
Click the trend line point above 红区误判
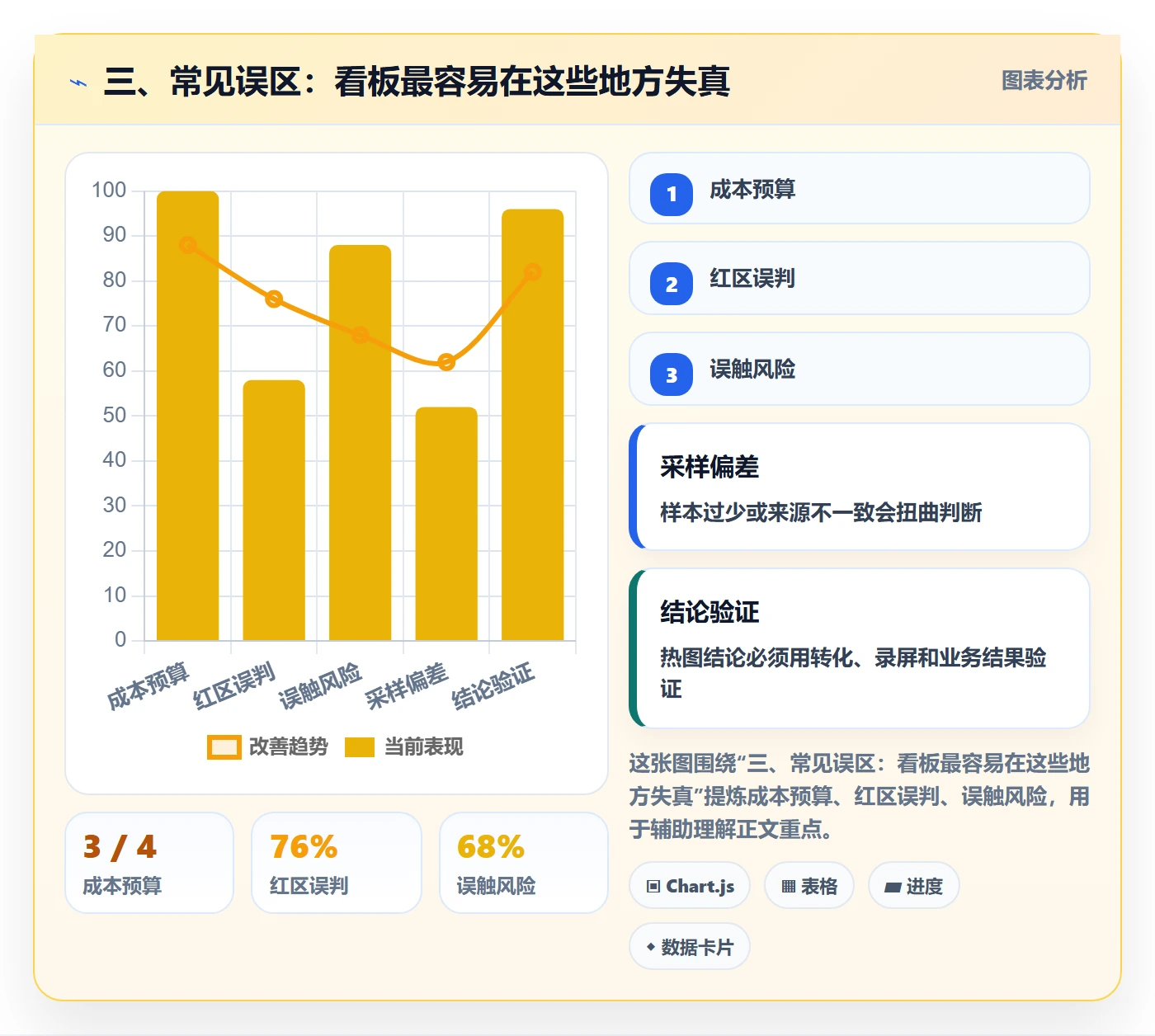coord(274,299)
